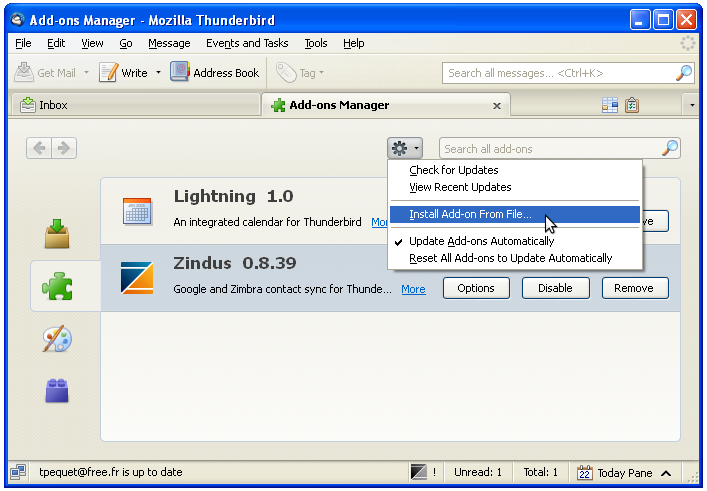Click the Write message toolbar button

(124, 73)
